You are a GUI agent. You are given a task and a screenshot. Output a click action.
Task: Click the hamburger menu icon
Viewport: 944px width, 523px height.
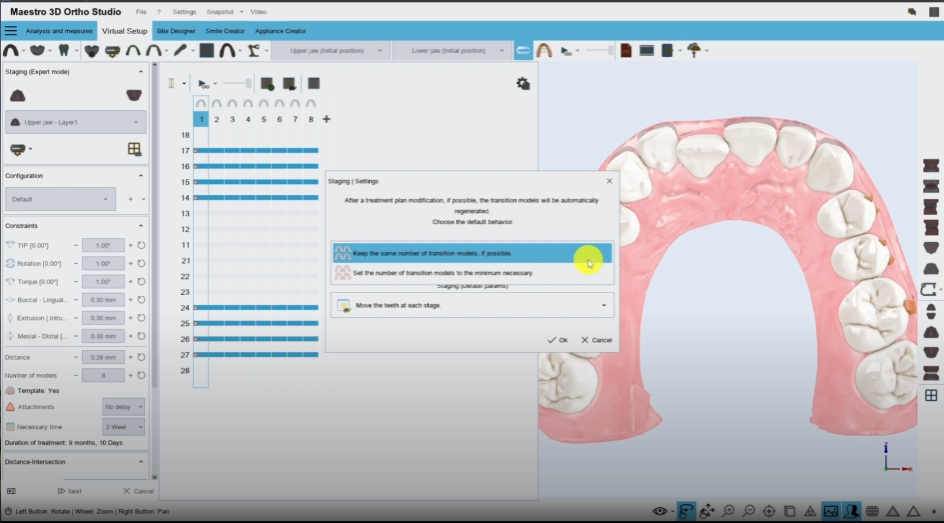[10, 31]
